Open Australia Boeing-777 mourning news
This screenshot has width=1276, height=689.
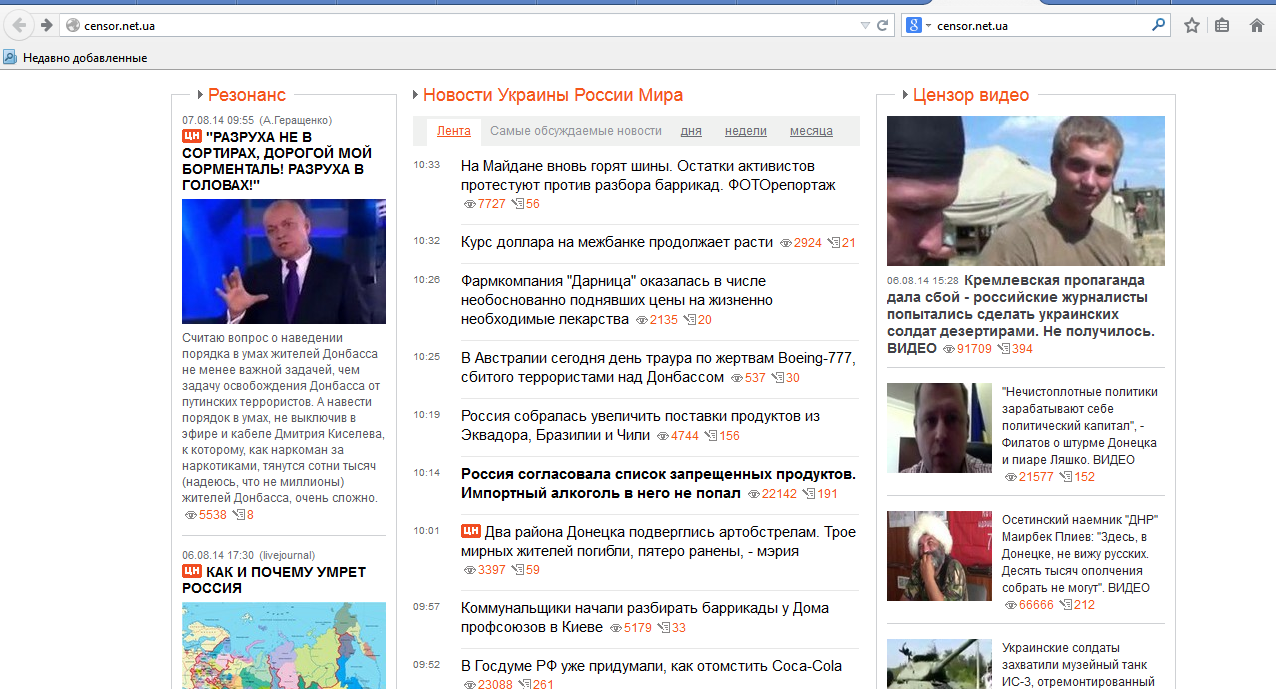[x=658, y=367]
